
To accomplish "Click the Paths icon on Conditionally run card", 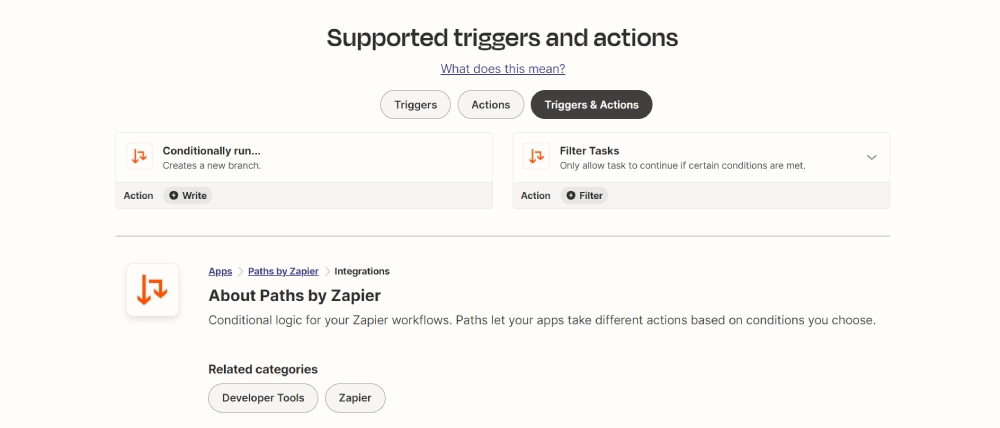I will [139, 157].
